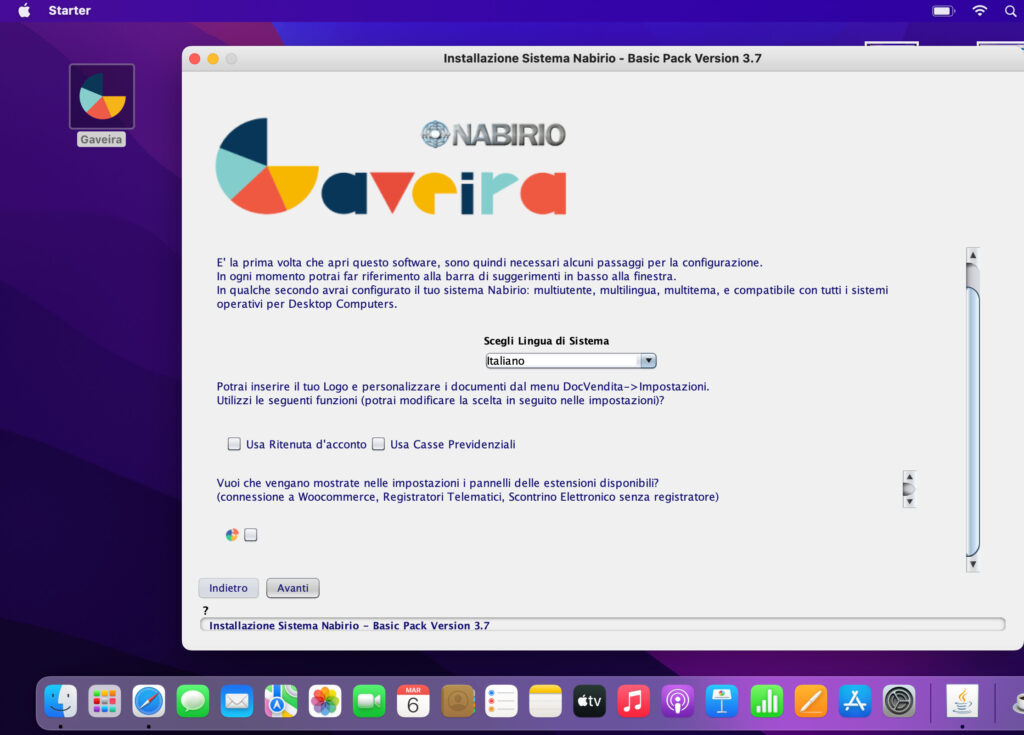Screen dimensions: 1024x735
Task: Minimize the installation window with yellow button
Action: click(x=213, y=59)
